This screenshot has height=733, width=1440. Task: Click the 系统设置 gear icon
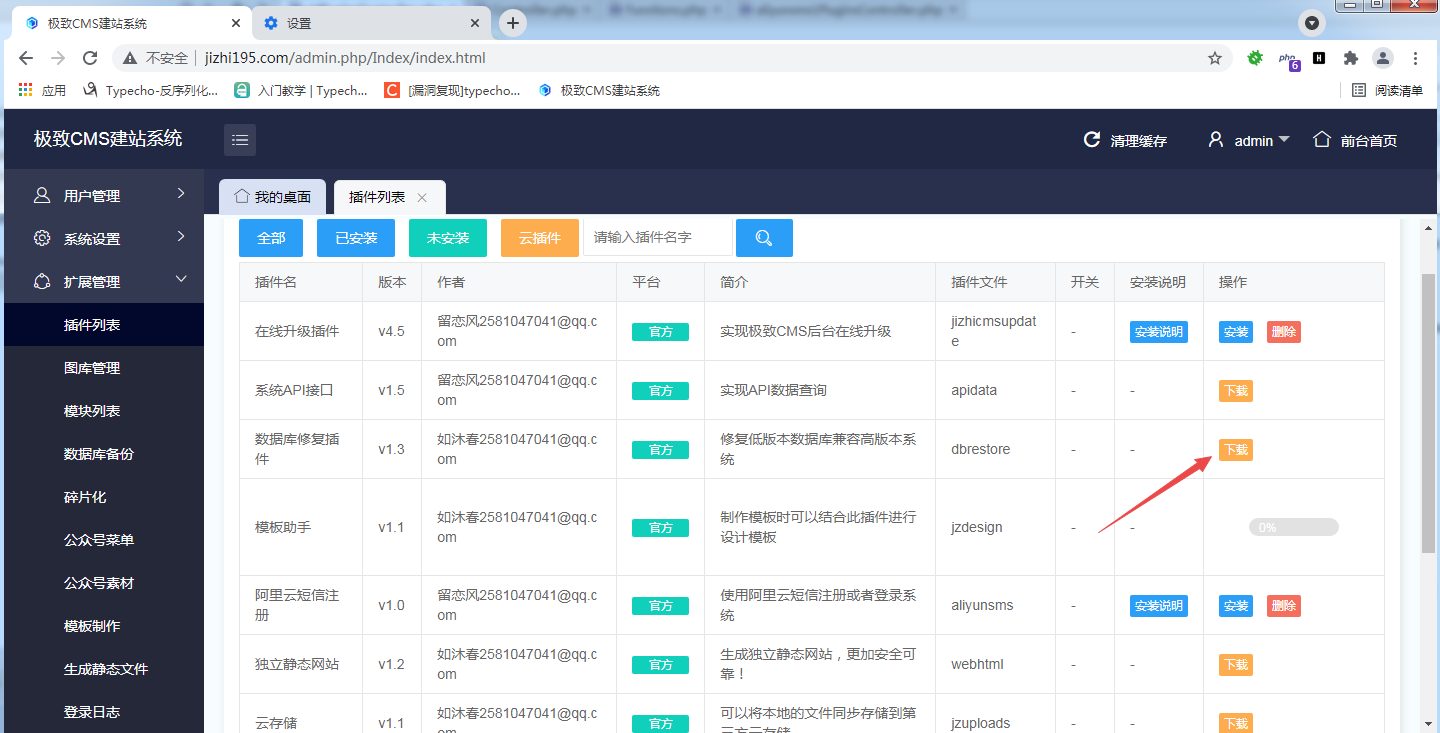click(x=40, y=238)
